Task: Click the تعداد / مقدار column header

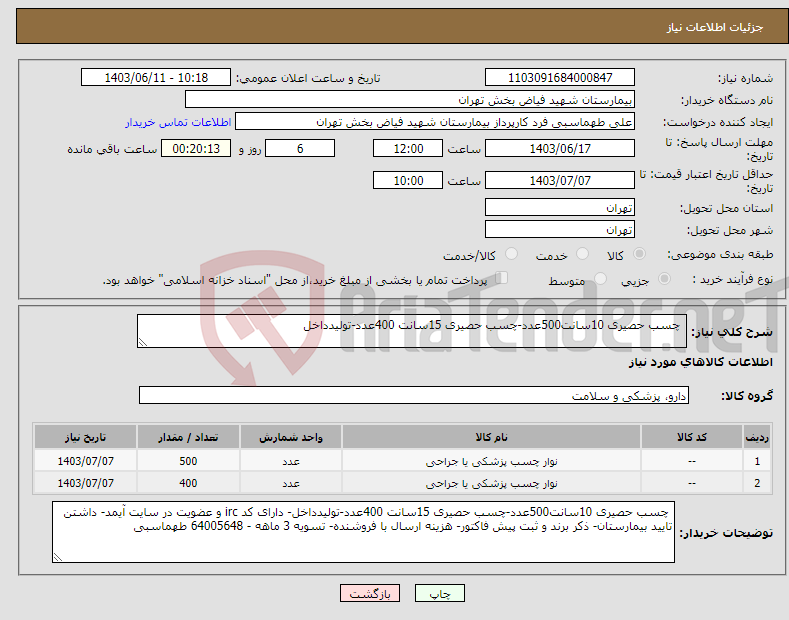Action: coord(188,437)
